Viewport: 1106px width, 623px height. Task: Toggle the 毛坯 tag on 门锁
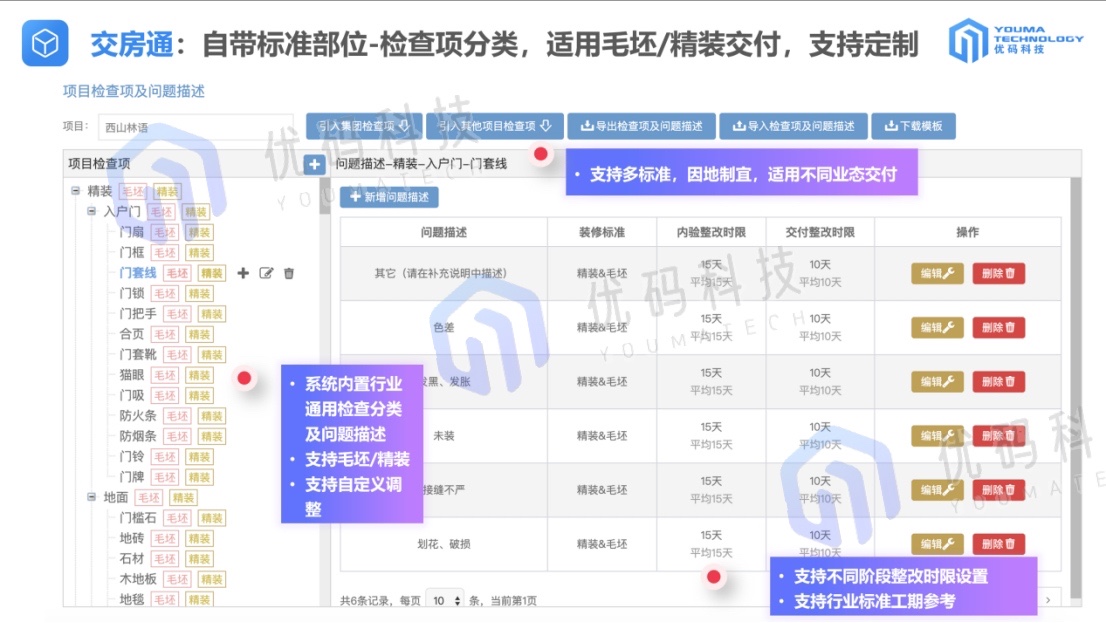(x=177, y=294)
